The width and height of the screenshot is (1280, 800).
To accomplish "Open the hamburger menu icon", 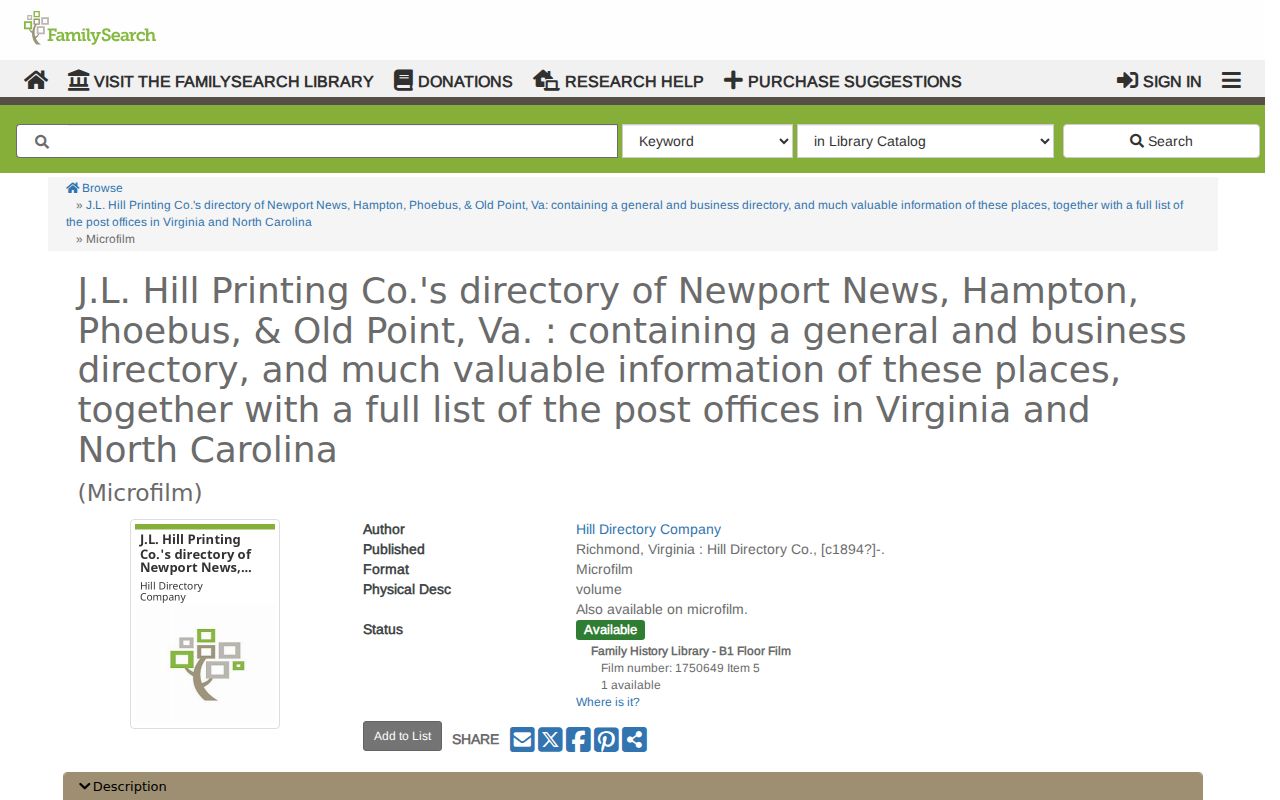I will 1231,80.
